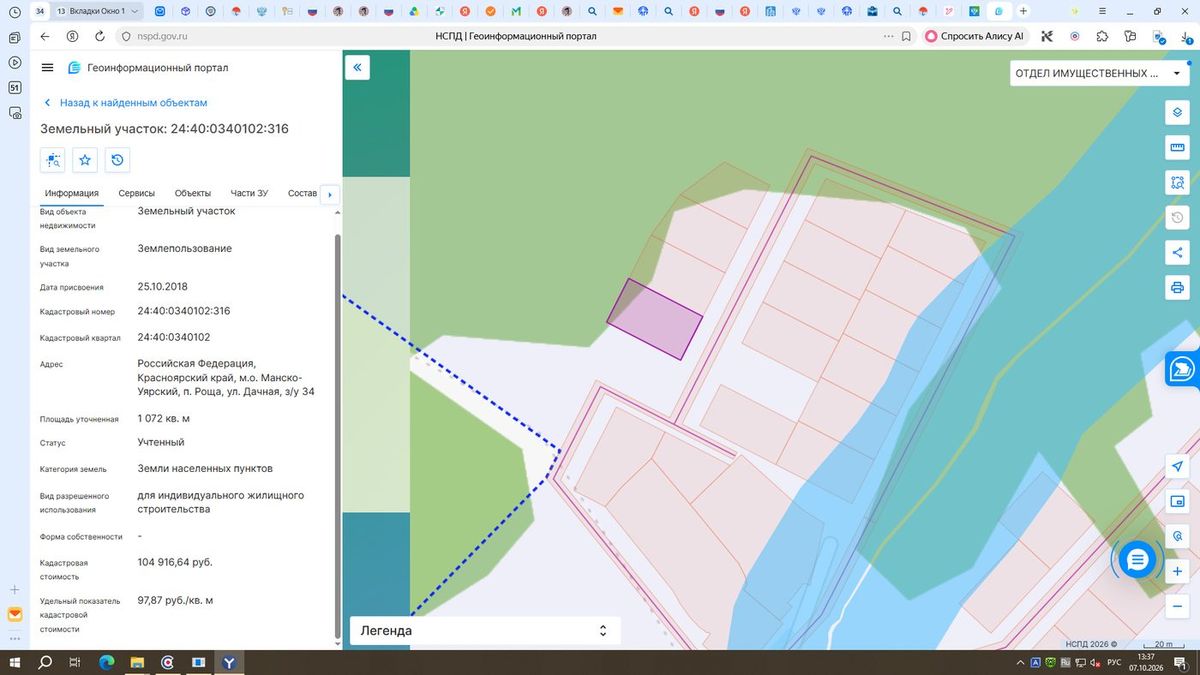Center map on my location

[x=1177, y=467]
